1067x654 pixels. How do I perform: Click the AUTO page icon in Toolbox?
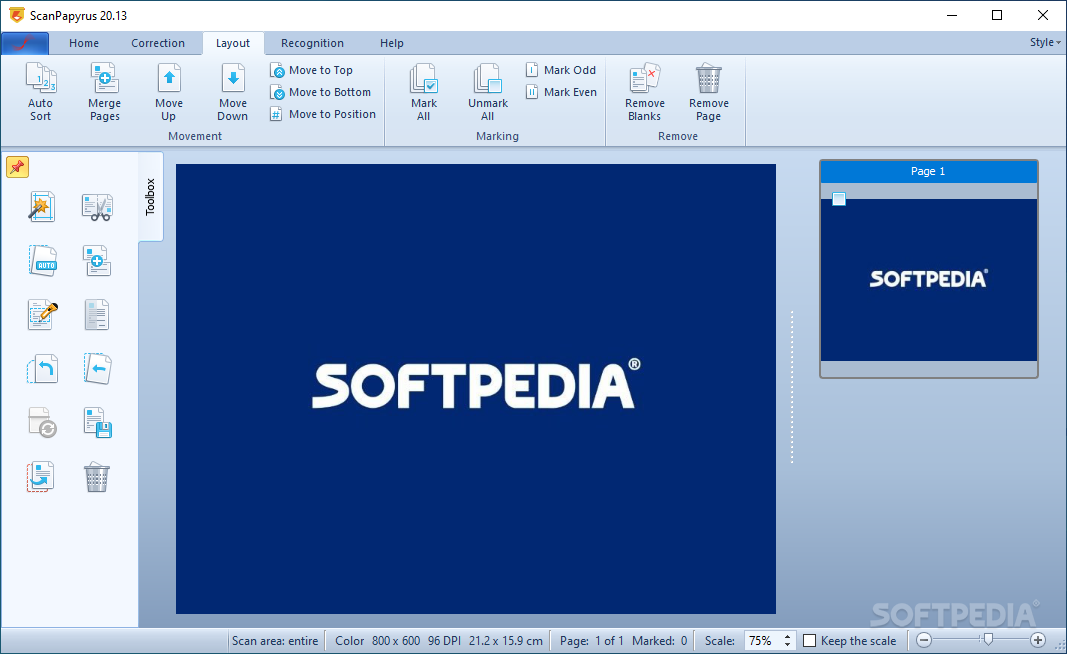point(43,261)
